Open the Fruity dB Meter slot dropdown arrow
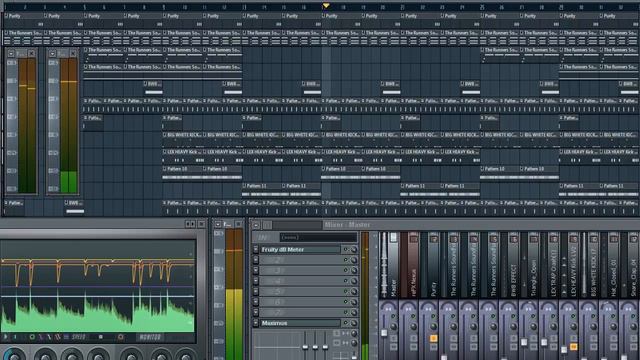This screenshot has width=640, height=360. tap(256, 249)
